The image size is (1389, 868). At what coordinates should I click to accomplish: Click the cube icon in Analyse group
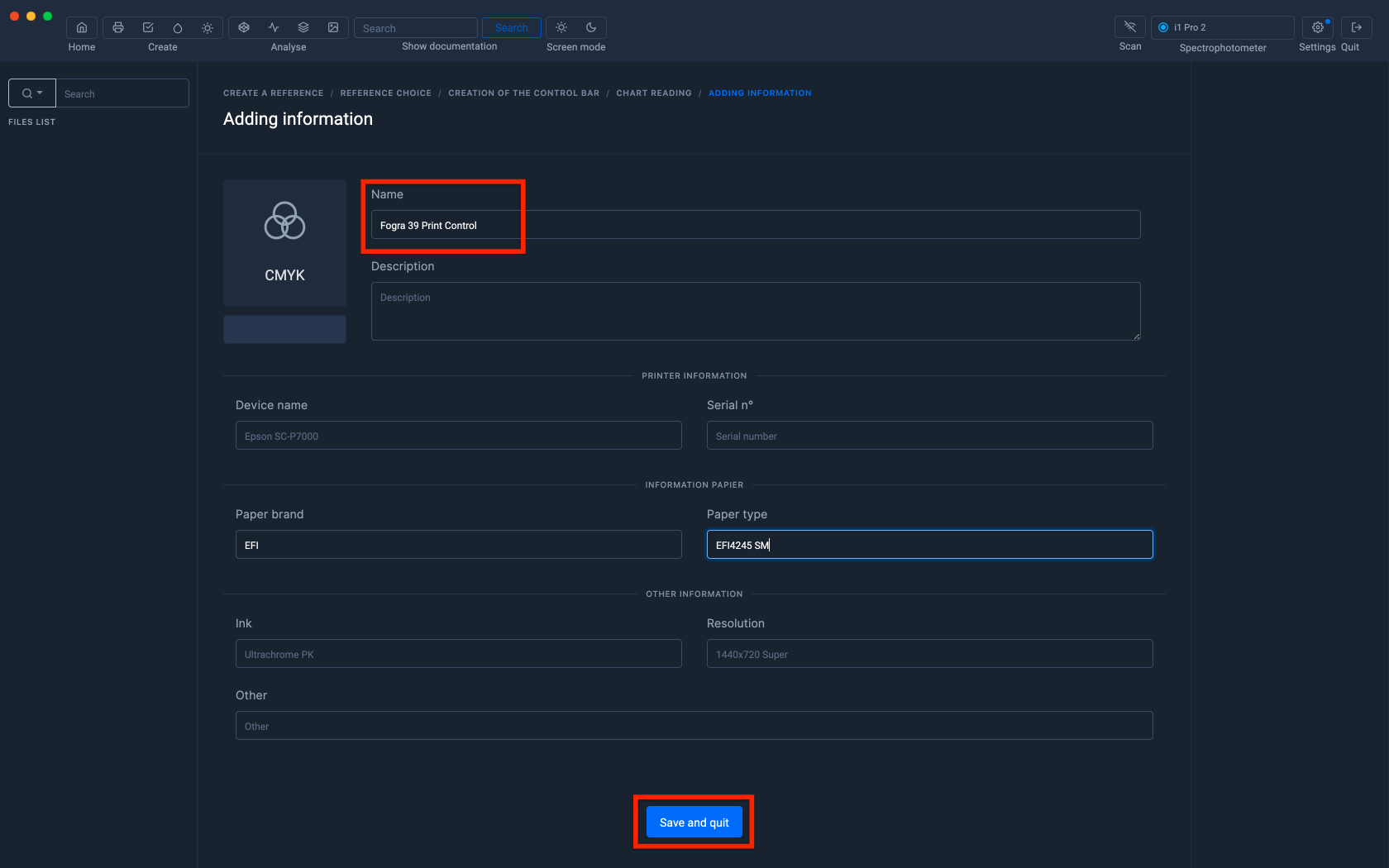point(244,27)
